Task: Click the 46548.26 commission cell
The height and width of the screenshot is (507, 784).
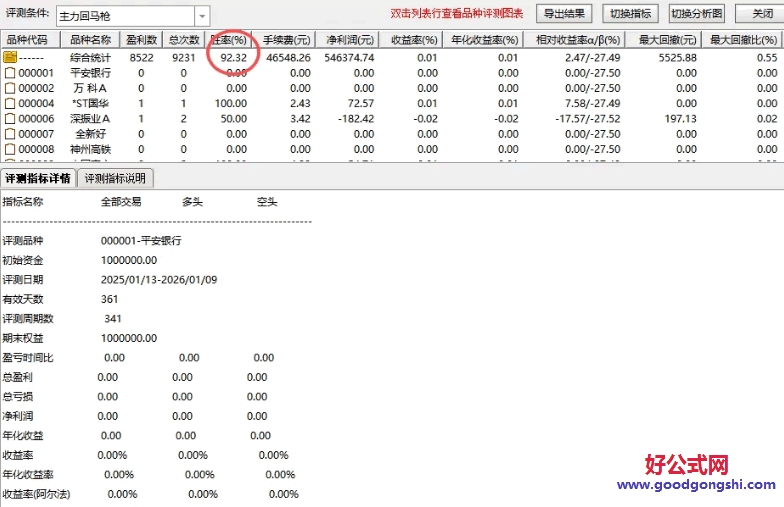Action: click(288, 58)
